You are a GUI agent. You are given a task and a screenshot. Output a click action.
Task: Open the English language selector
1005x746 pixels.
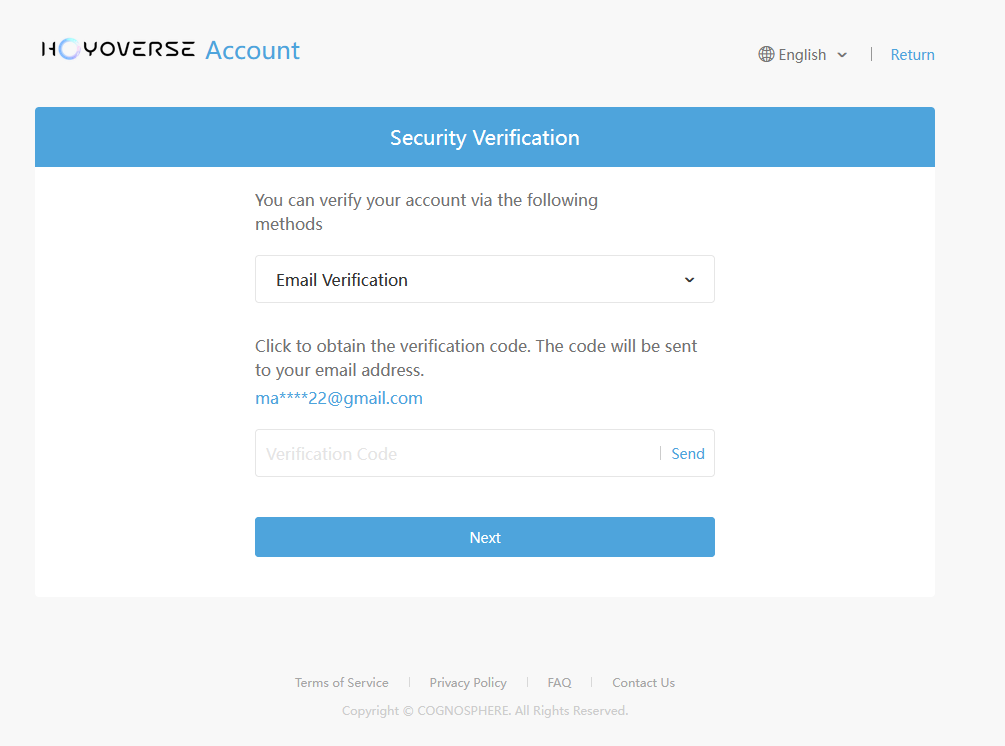pos(802,55)
